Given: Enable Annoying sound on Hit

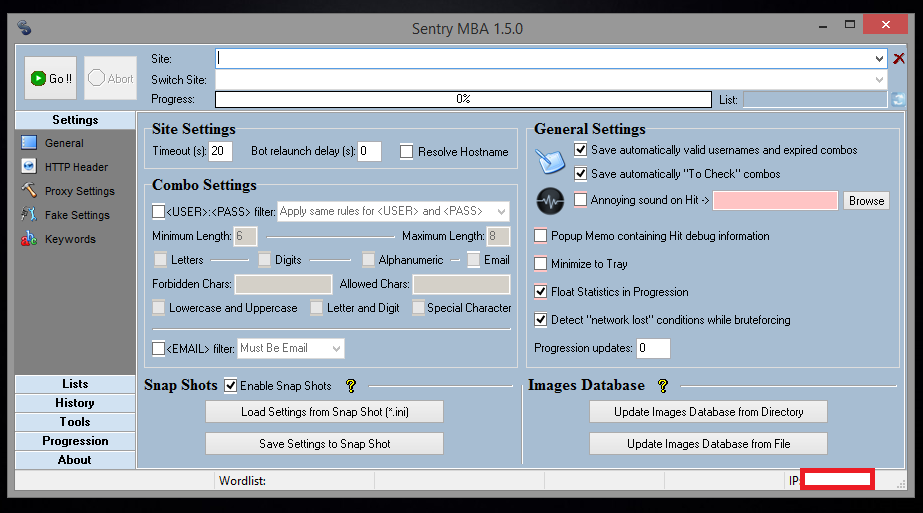Looking at the screenshot, I should pyautogui.click(x=580, y=200).
